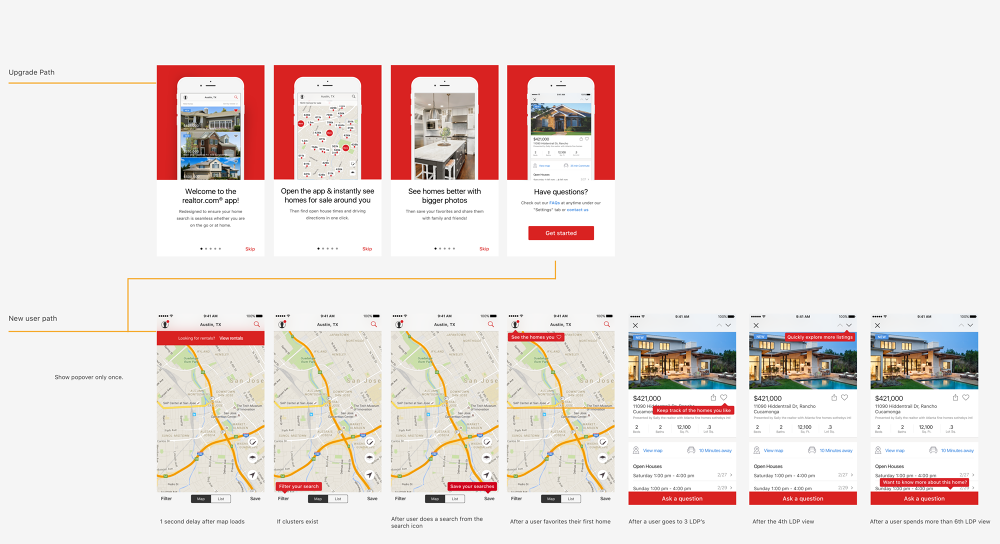Tap search icon on the 'Save your searches' screen
The image size is (1000, 544).
pyautogui.click(x=491, y=324)
